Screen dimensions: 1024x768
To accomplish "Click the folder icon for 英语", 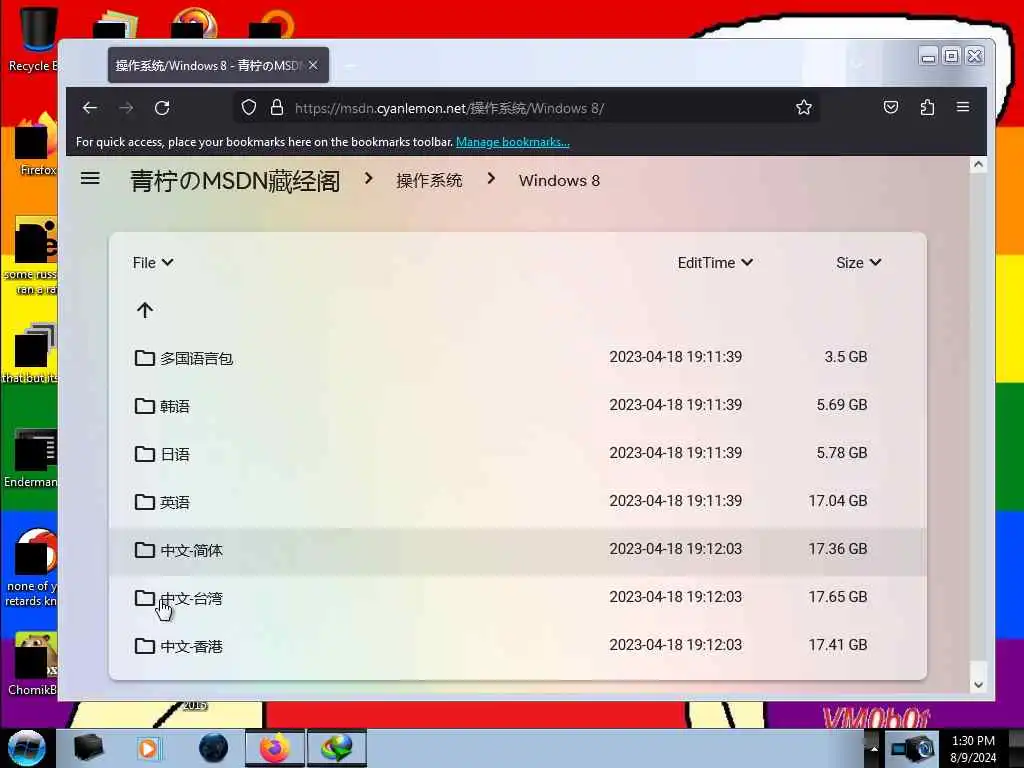I will tap(144, 502).
